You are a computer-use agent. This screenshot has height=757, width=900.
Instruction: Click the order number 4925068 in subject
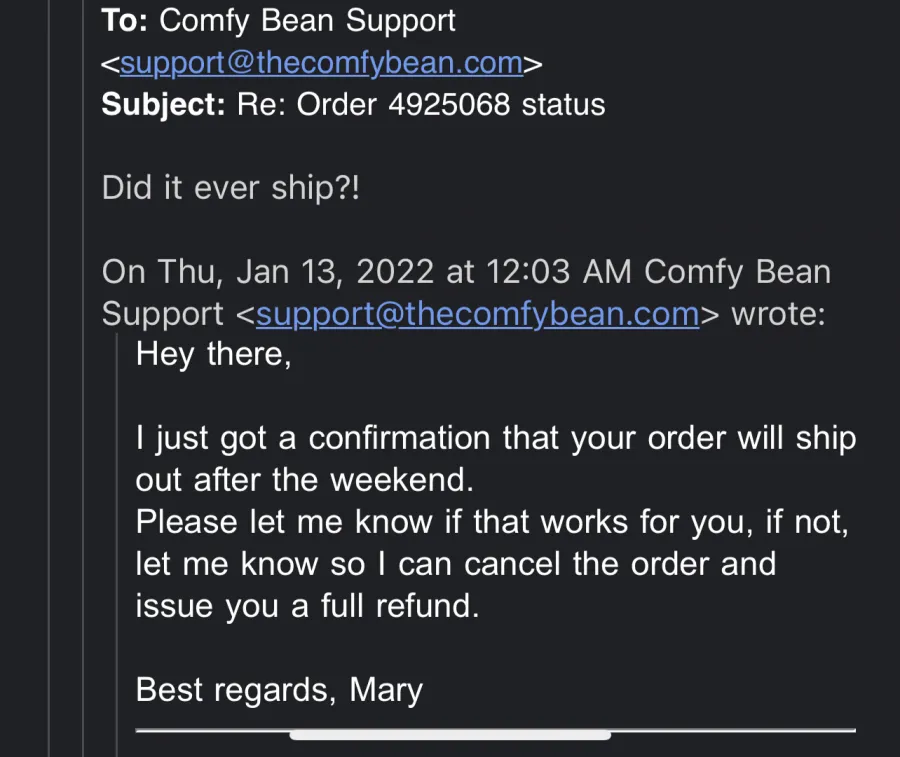click(x=449, y=104)
